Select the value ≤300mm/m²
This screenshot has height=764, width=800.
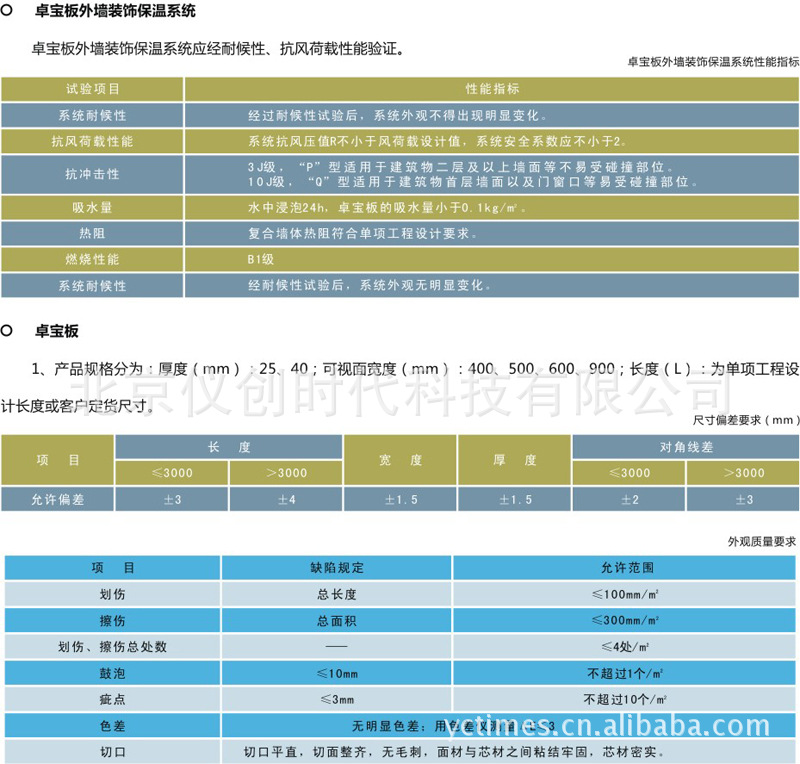click(x=625, y=621)
